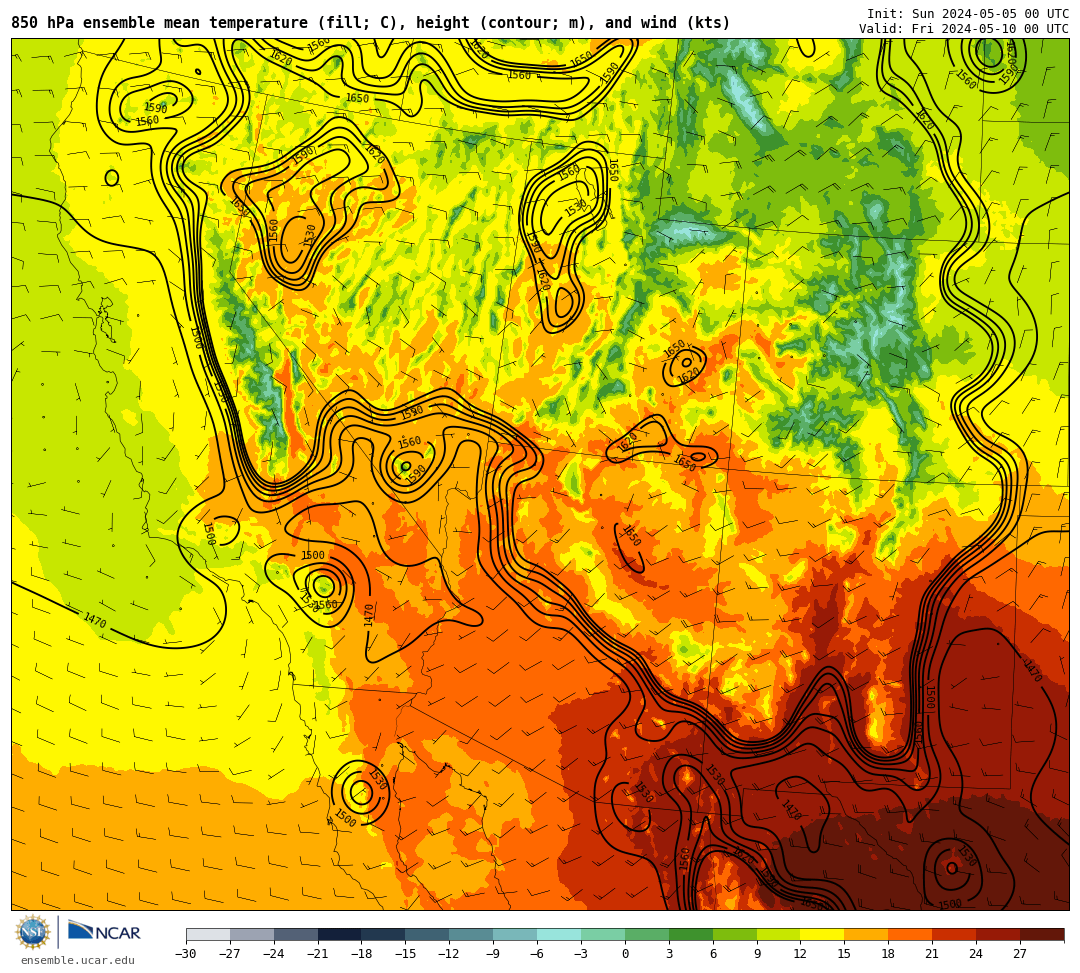Open the ensemble.ucar.edu link text
Screen dimensions: 1080x973
(78, 960)
